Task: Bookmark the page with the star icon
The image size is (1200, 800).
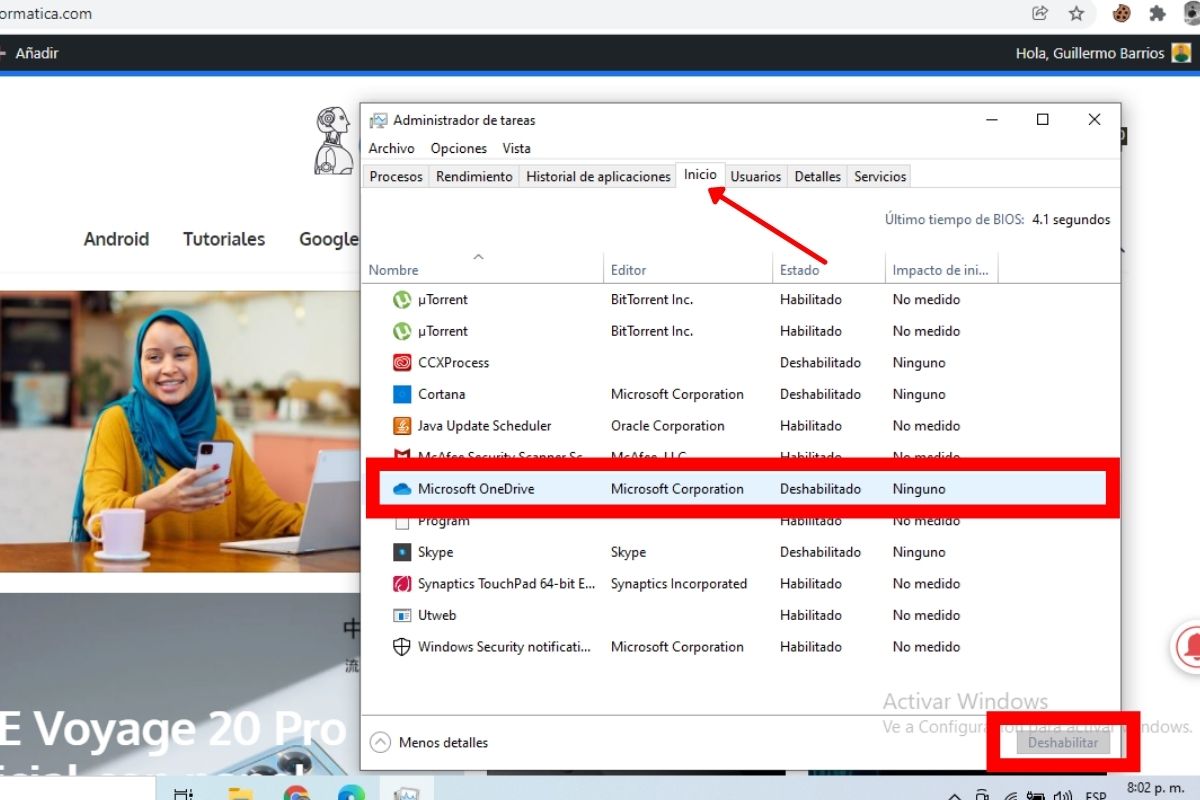Action: pyautogui.click(x=1076, y=13)
